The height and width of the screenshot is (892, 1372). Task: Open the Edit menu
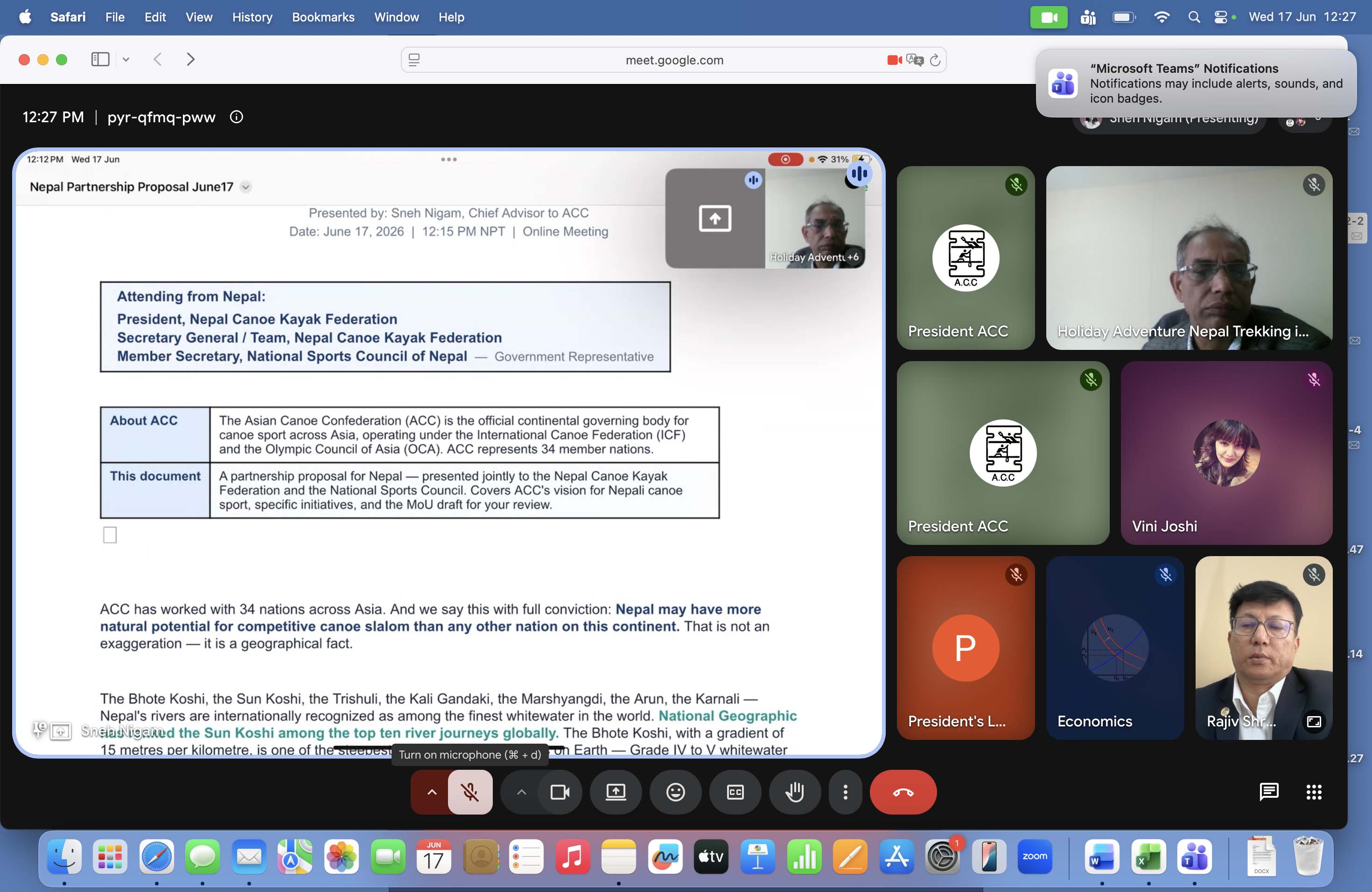point(155,17)
